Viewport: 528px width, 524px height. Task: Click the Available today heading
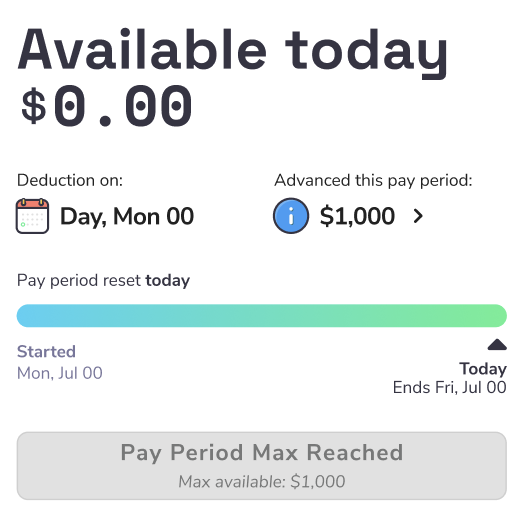click(x=233, y=52)
